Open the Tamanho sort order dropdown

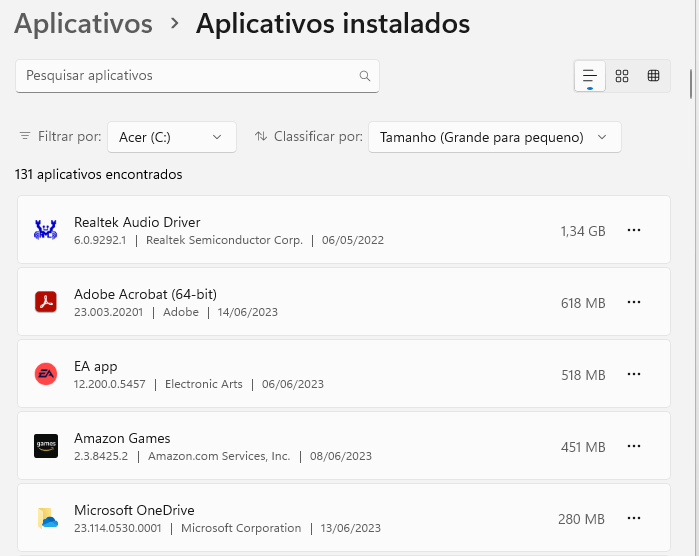pos(494,137)
